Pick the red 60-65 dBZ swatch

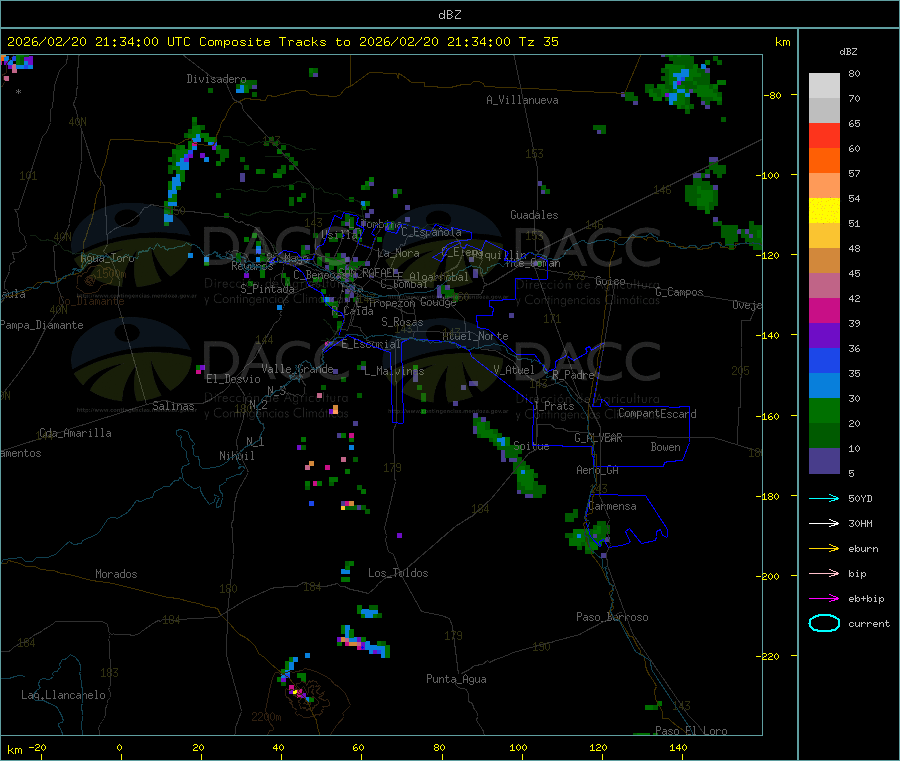click(824, 135)
